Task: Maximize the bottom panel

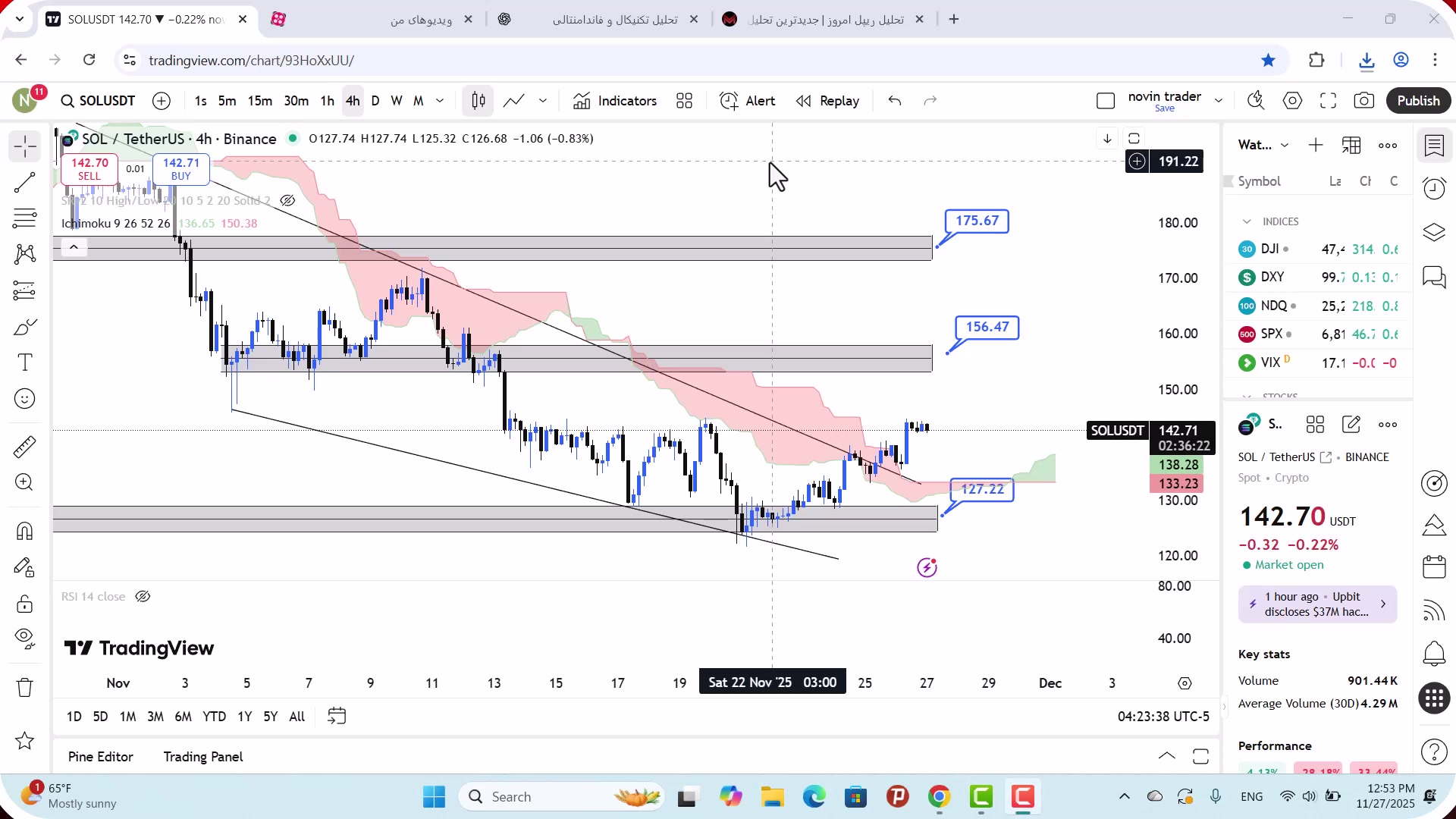Action: (1200, 756)
